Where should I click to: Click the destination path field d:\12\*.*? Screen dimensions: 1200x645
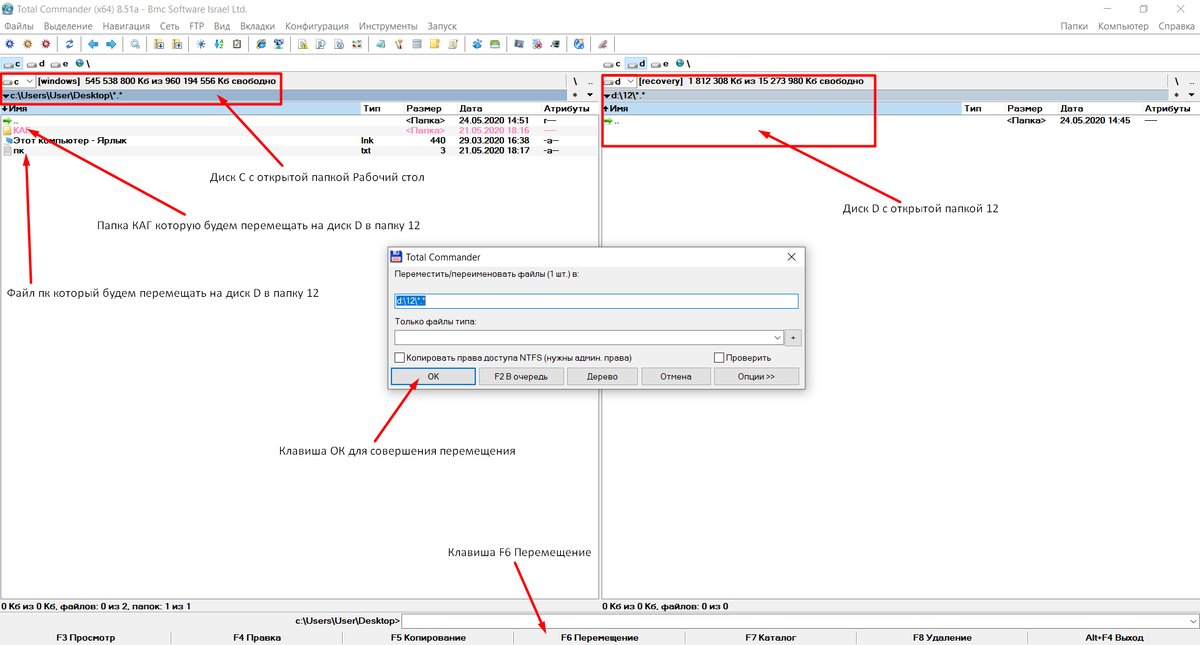(x=597, y=301)
